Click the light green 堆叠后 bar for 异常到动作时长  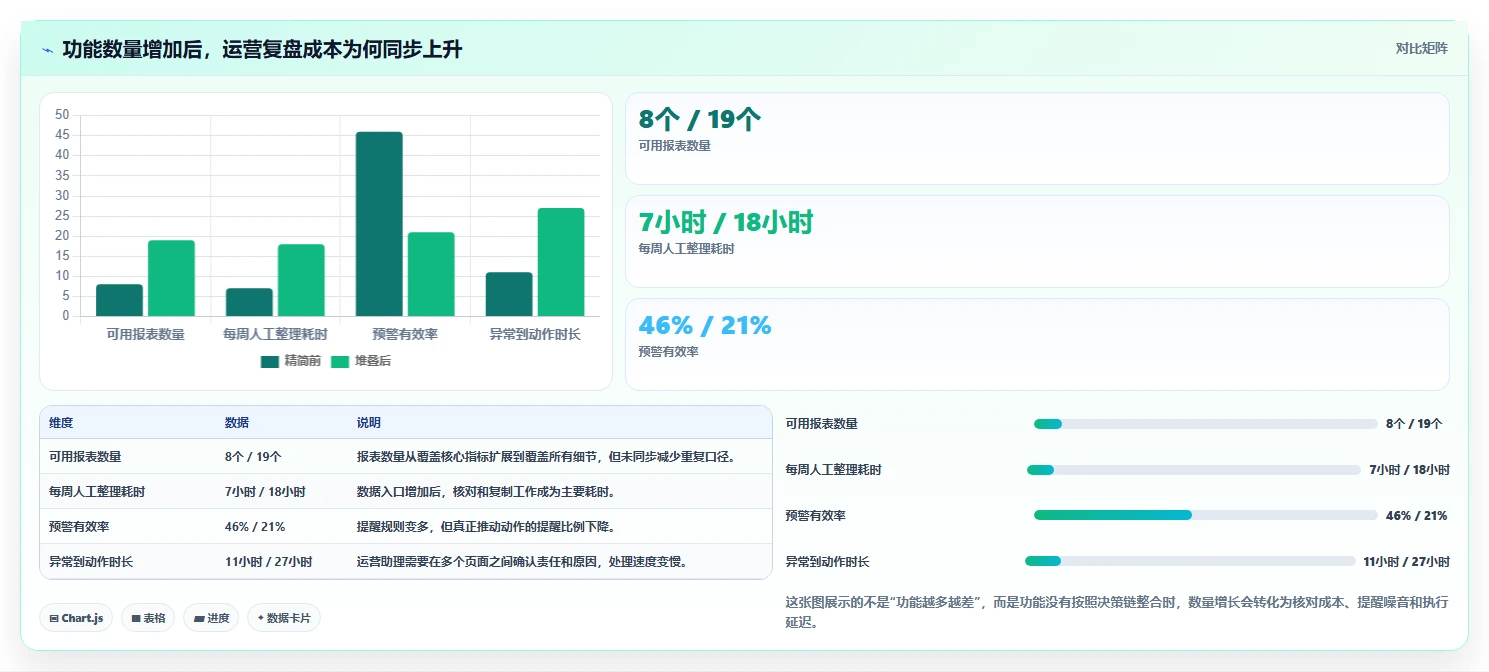click(x=561, y=262)
